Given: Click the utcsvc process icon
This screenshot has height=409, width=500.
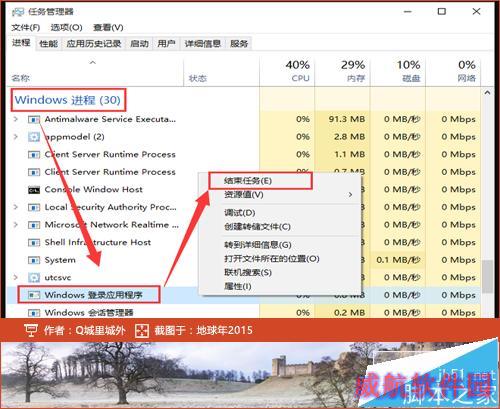Looking at the screenshot, I should pos(34,278).
